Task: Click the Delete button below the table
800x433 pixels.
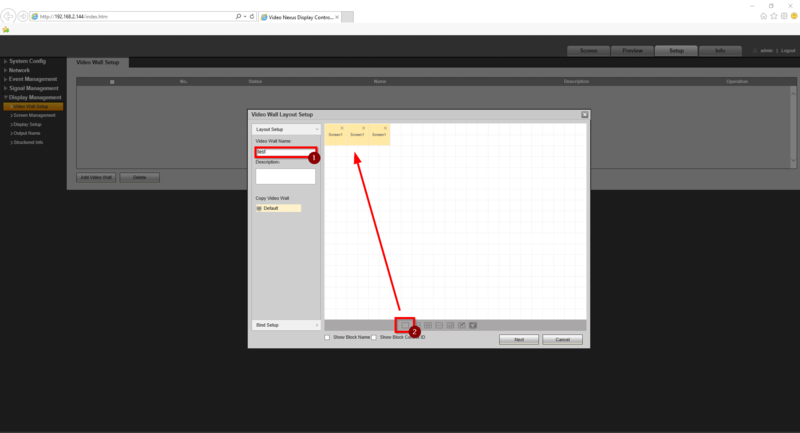Action: click(x=139, y=177)
